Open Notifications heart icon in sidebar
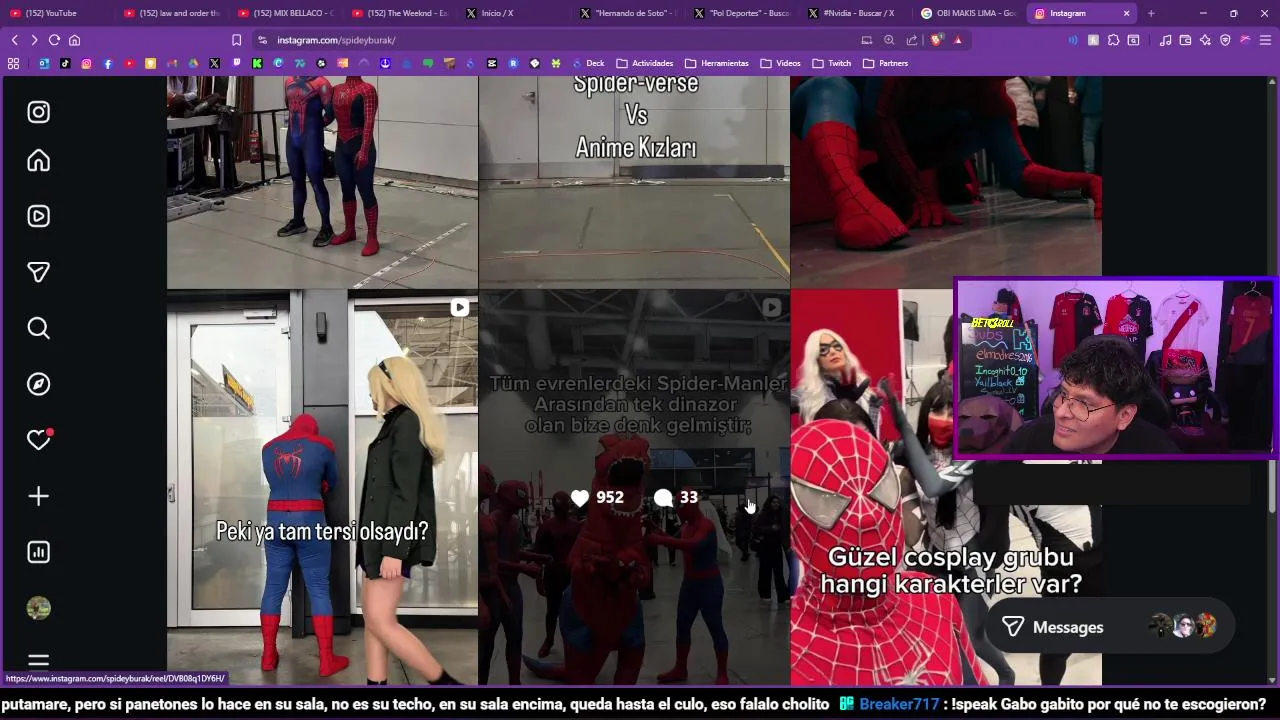This screenshot has width=1280, height=720. pos(38,440)
